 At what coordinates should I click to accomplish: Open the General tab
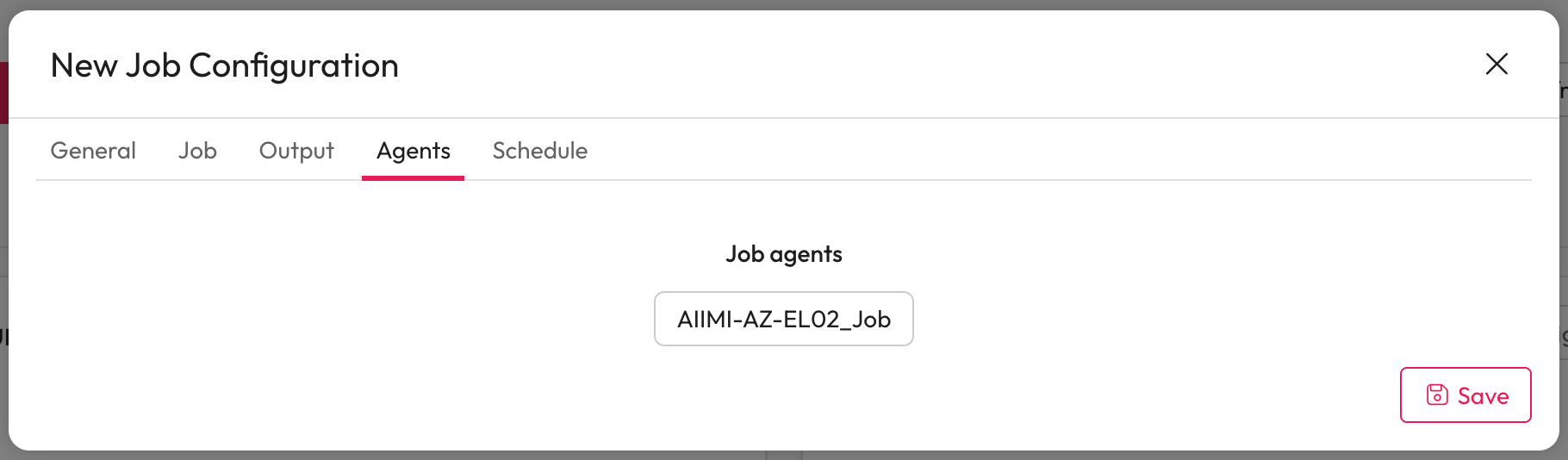[93, 151]
